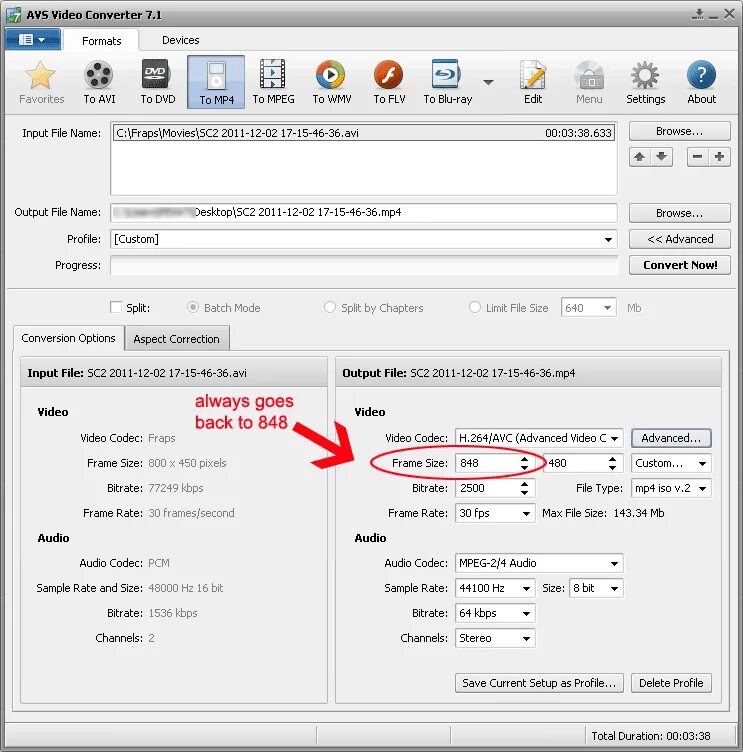Select the To MP4 format
The height and width of the screenshot is (752, 743).
point(216,82)
